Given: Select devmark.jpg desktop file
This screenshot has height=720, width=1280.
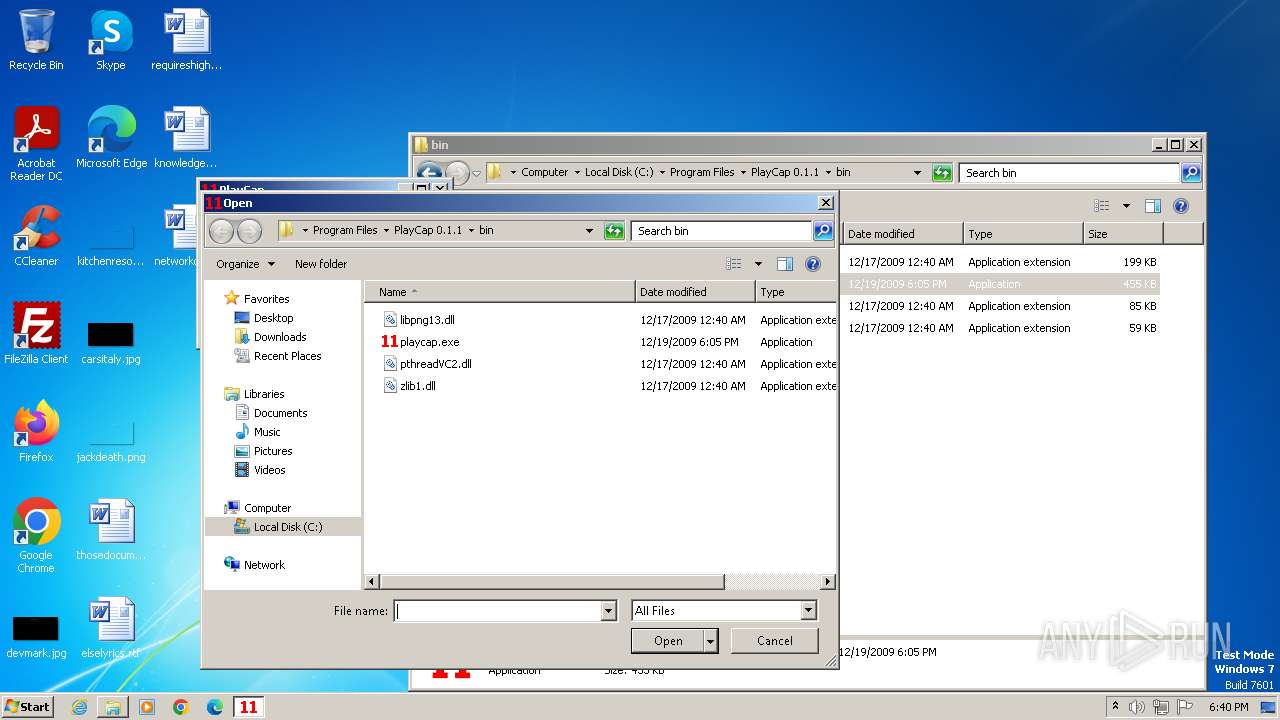Looking at the screenshot, I should point(36,635).
